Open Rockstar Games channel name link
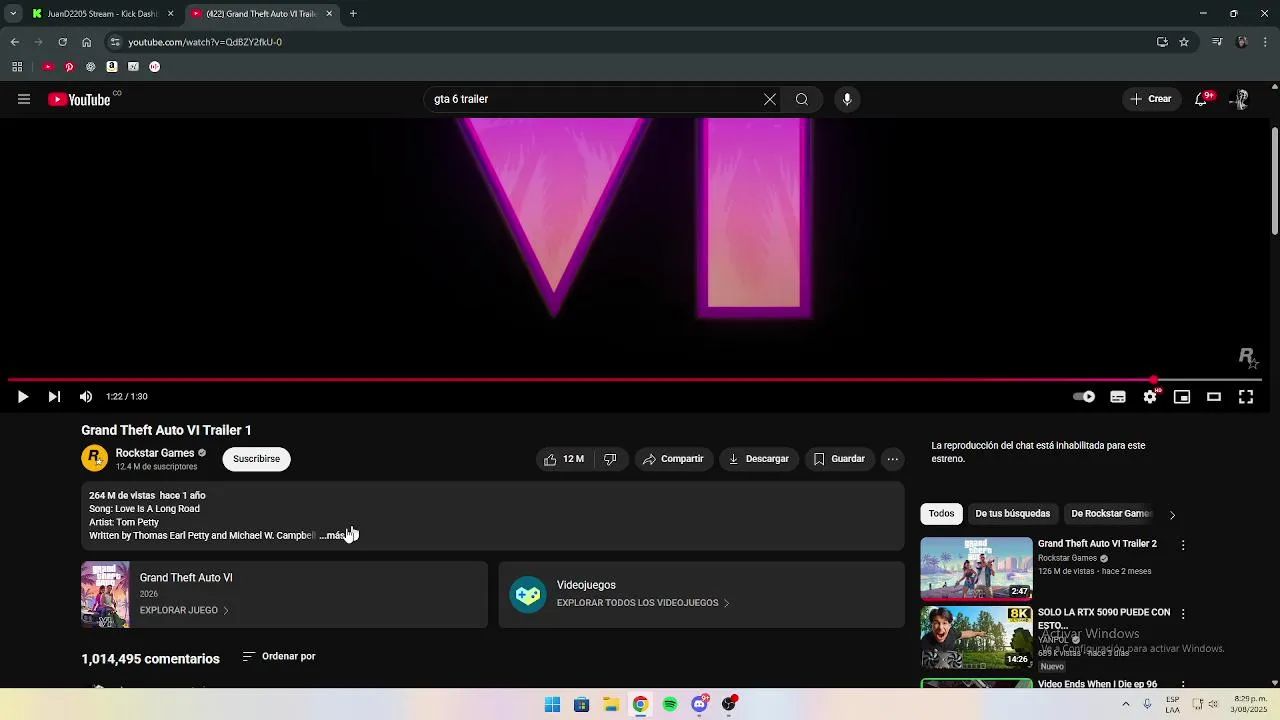 click(x=155, y=453)
